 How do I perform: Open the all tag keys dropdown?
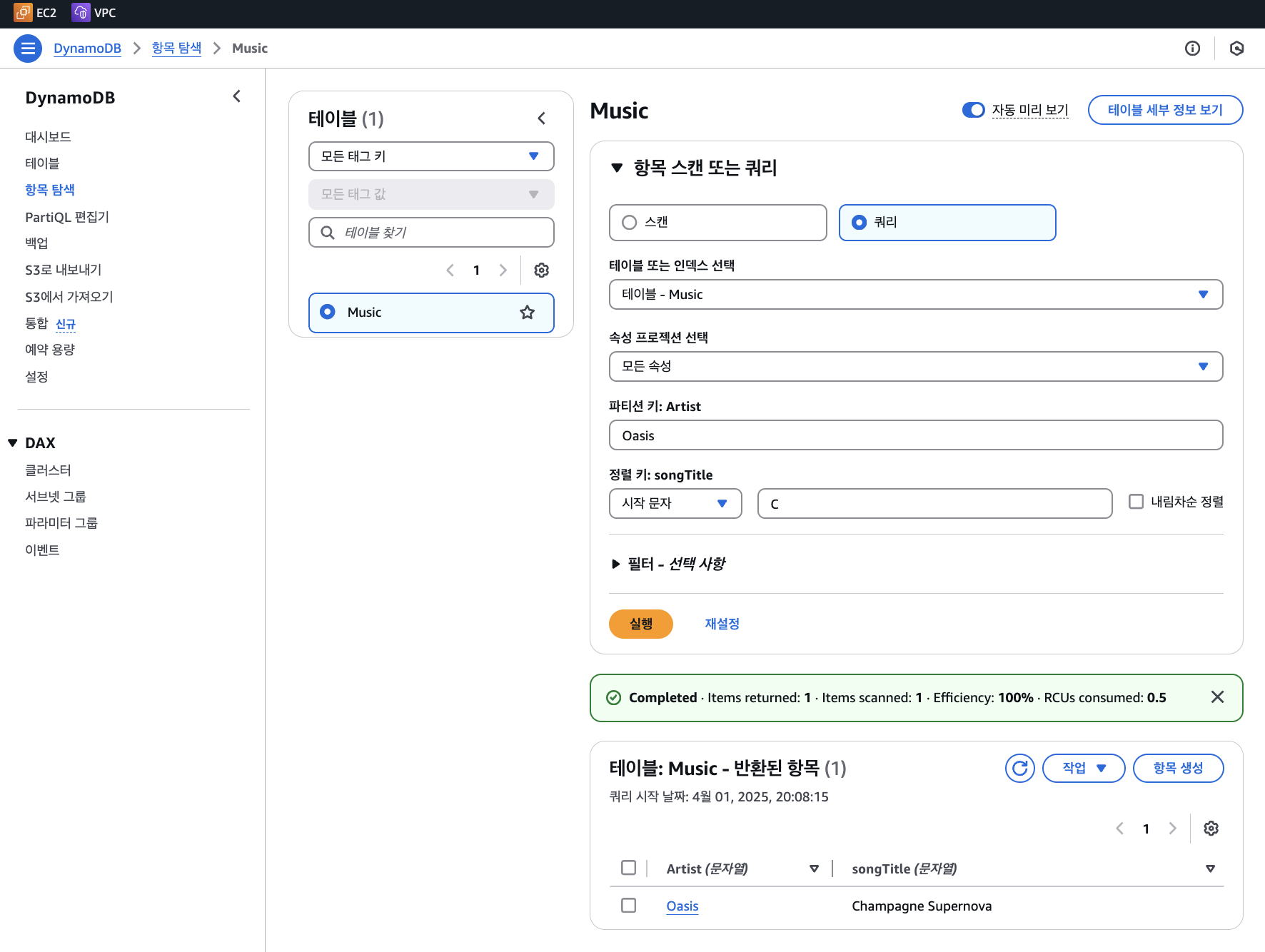(x=431, y=156)
